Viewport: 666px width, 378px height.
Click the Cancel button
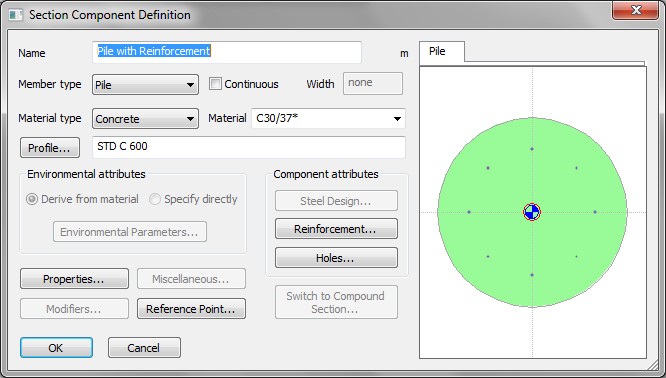(144, 348)
